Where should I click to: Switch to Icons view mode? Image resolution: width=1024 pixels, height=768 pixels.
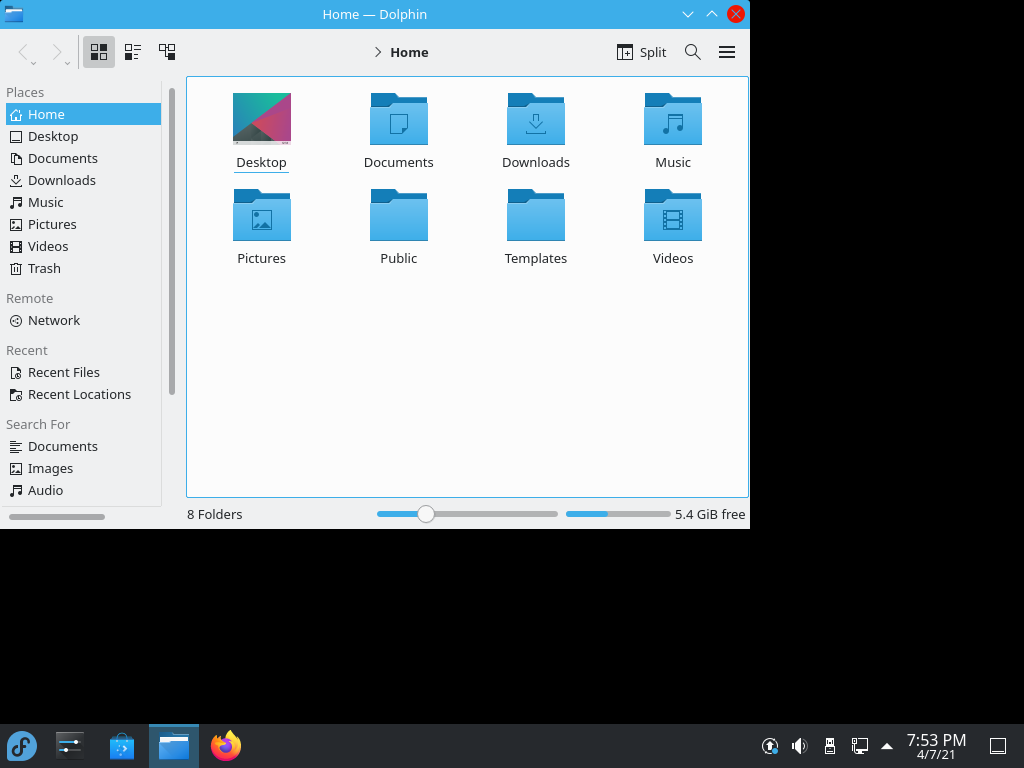coord(99,52)
